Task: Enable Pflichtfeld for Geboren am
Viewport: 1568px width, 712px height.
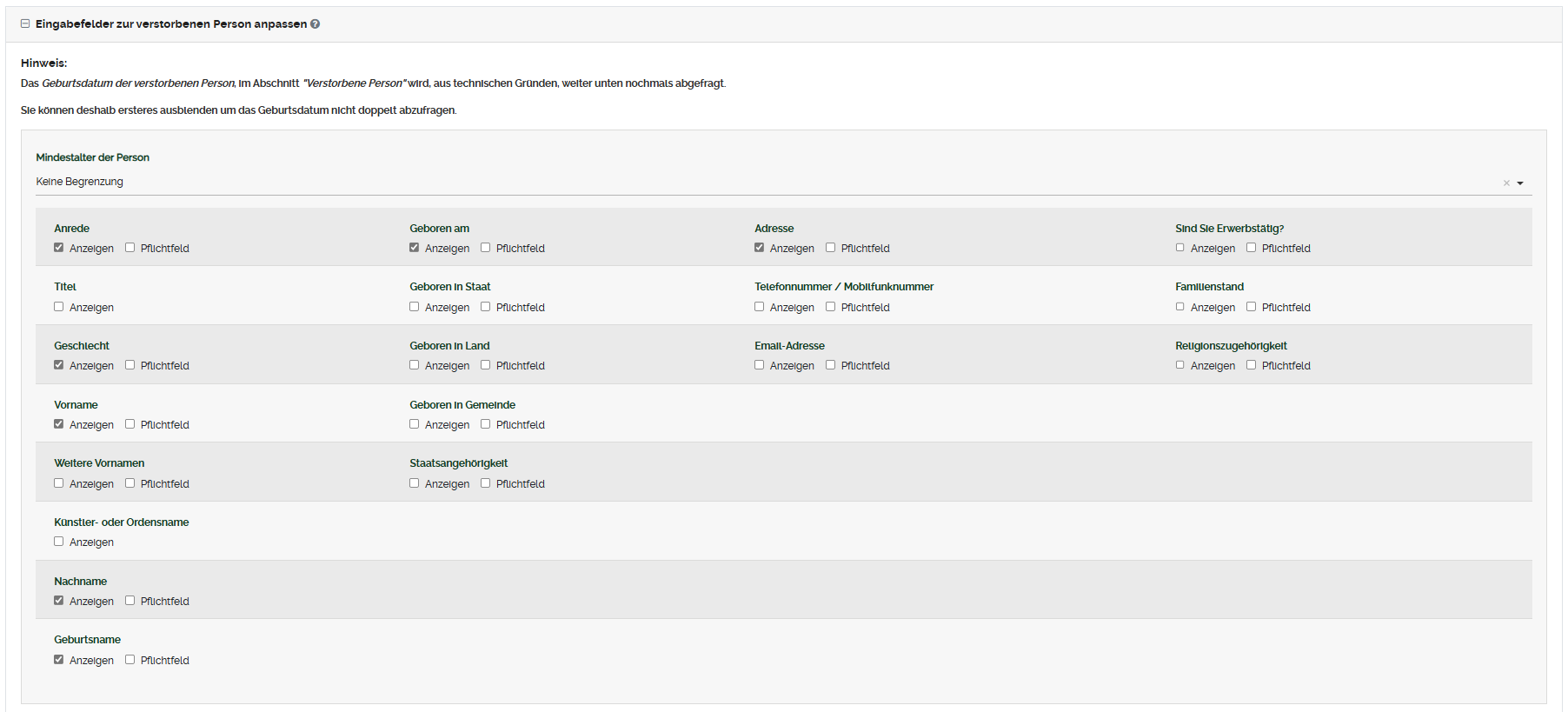Action: 486,248
